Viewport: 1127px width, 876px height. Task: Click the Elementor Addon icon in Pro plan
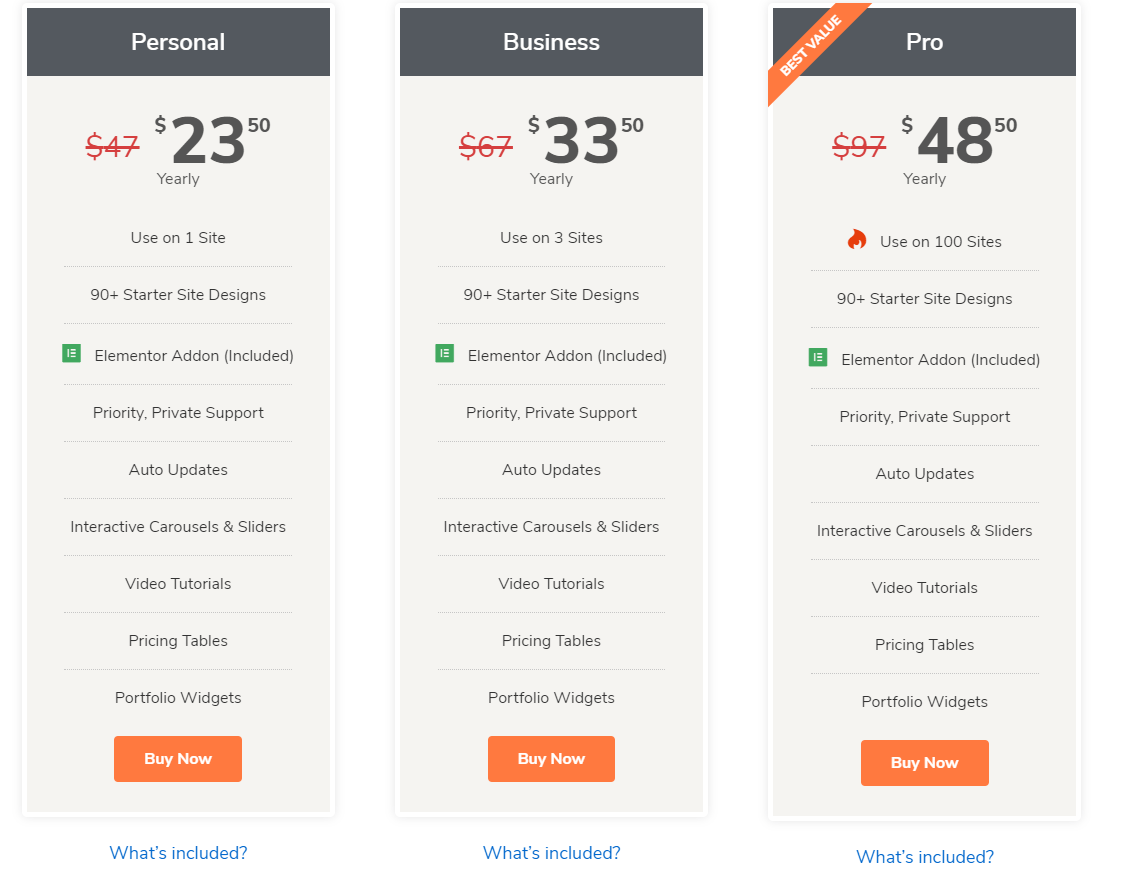[818, 357]
